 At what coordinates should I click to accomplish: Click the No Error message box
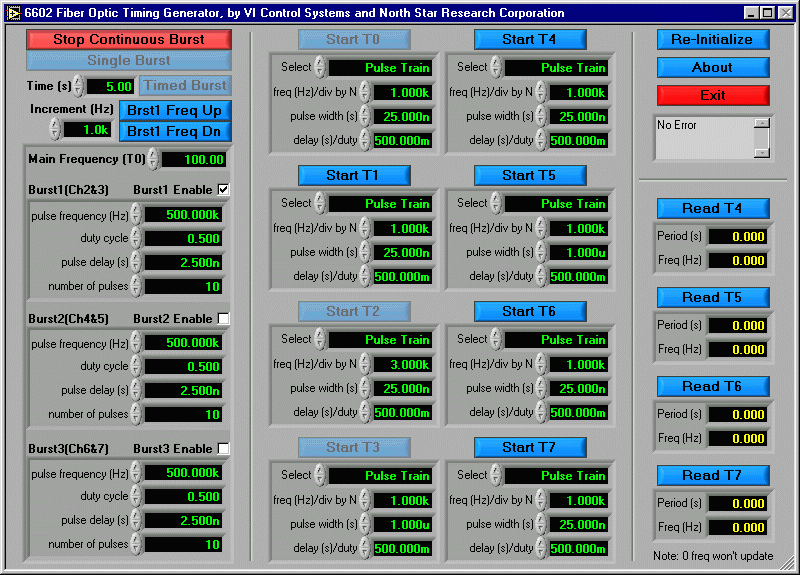[x=705, y=138]
